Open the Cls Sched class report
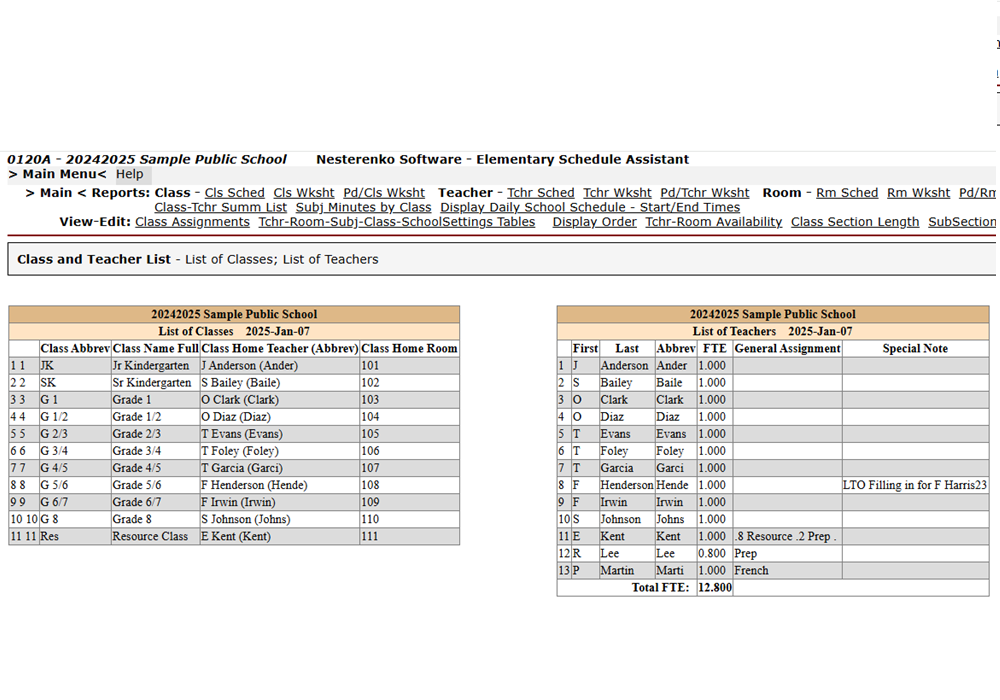 (x=234, y=193)
